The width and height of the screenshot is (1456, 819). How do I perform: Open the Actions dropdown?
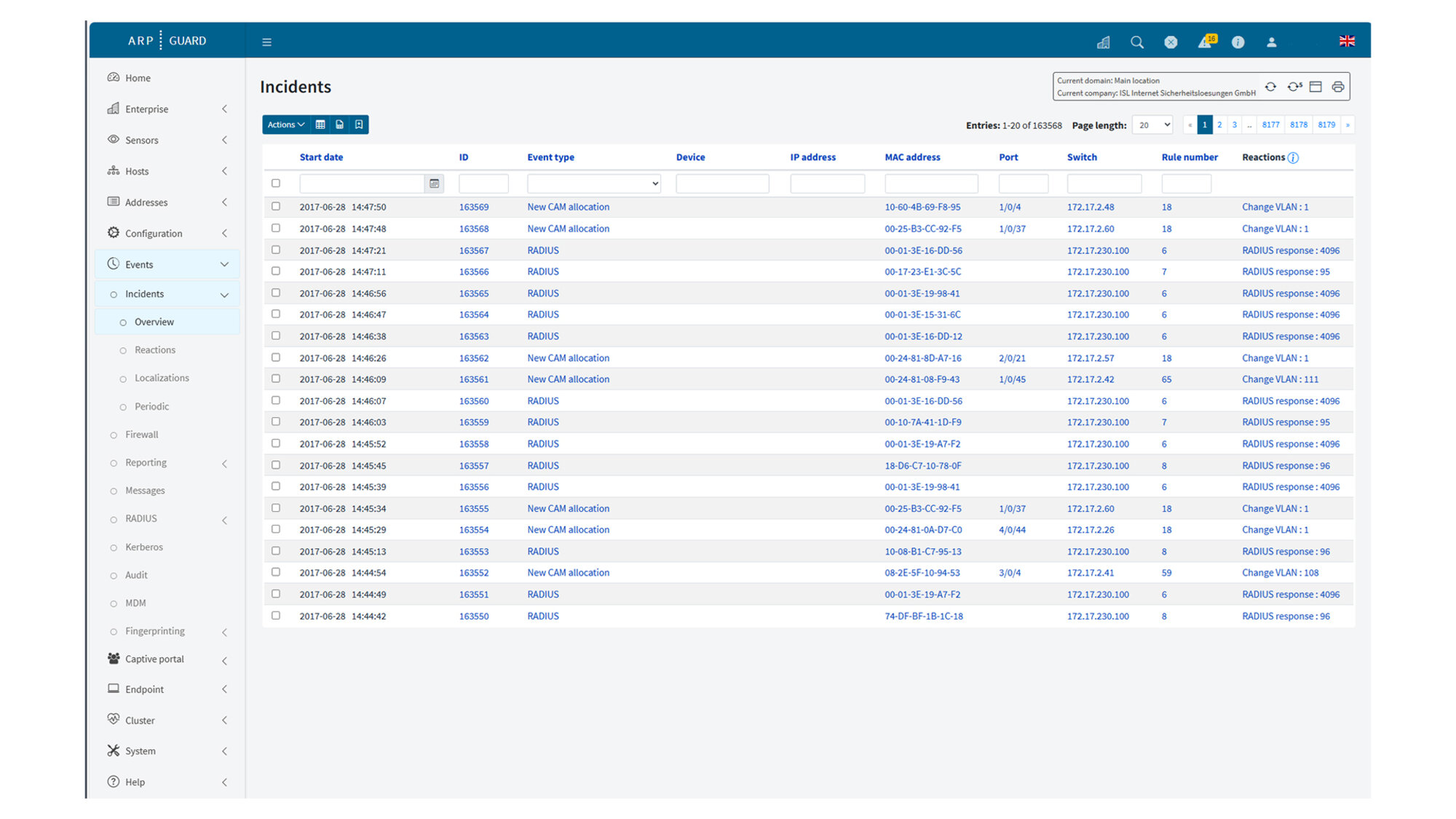(285, 124)
